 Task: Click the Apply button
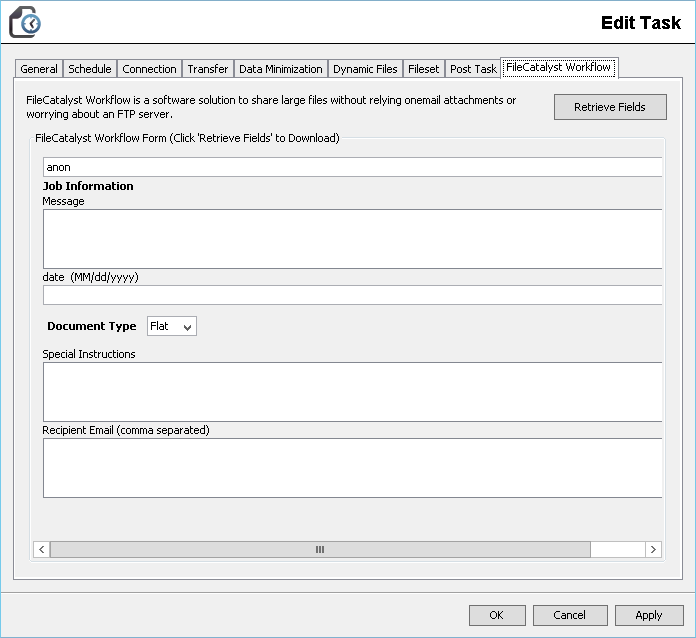(x=649, y=615)
